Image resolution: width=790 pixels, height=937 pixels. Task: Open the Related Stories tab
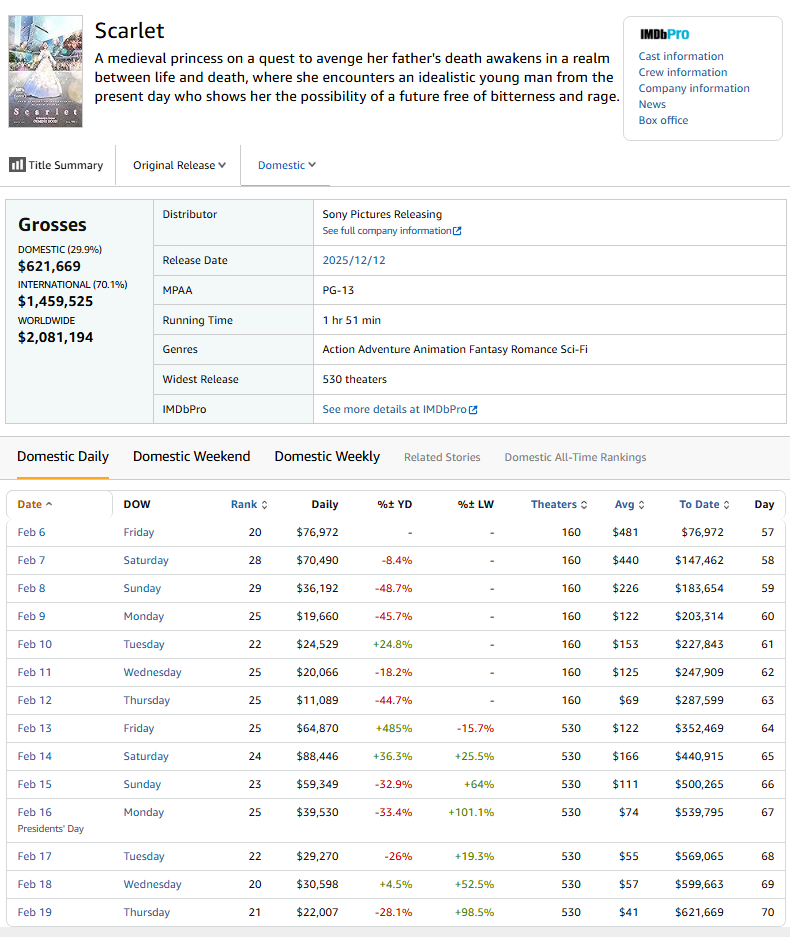pos(442,457)
